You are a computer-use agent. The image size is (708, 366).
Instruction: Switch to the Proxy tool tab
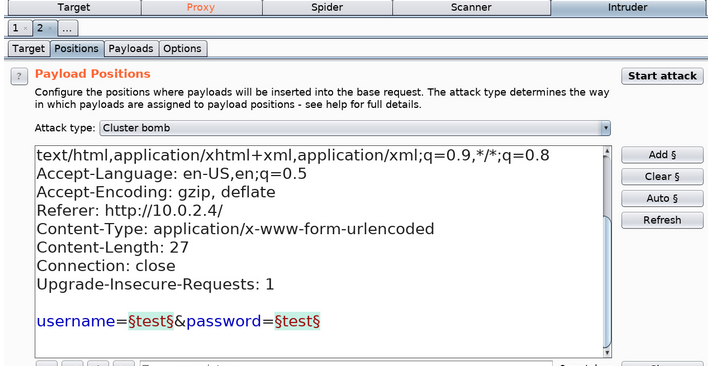coord(201,7)
